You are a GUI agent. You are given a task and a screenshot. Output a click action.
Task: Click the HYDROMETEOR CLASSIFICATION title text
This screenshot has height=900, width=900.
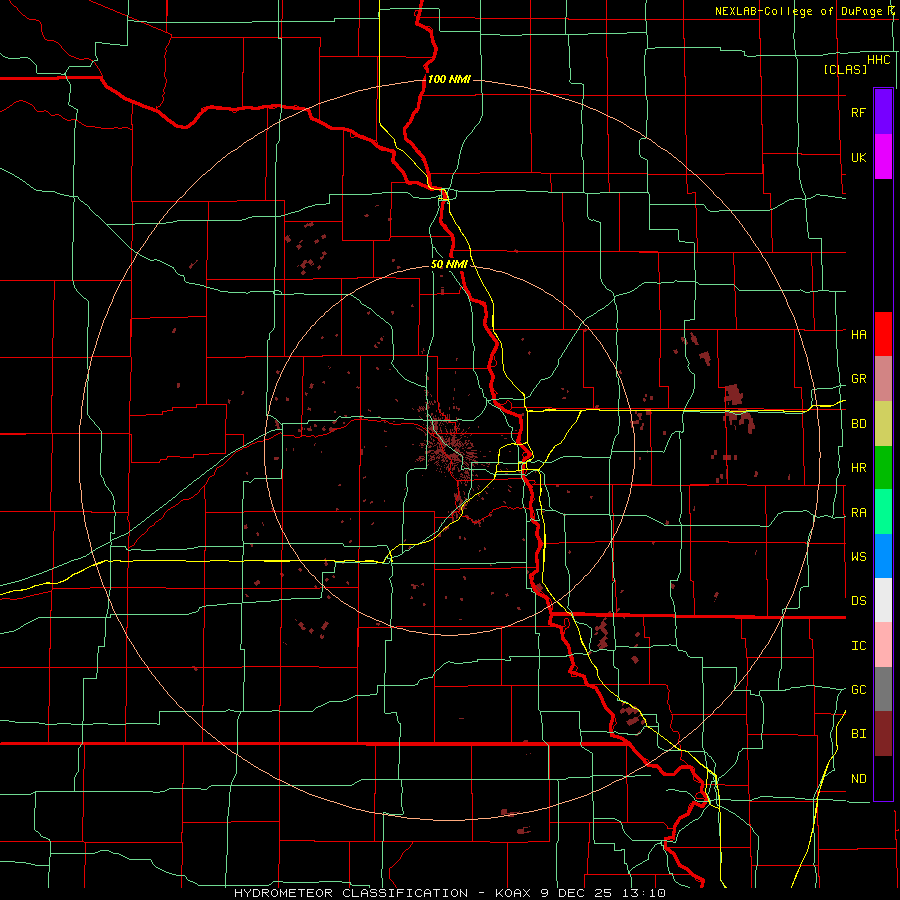[x=351, y=893]
